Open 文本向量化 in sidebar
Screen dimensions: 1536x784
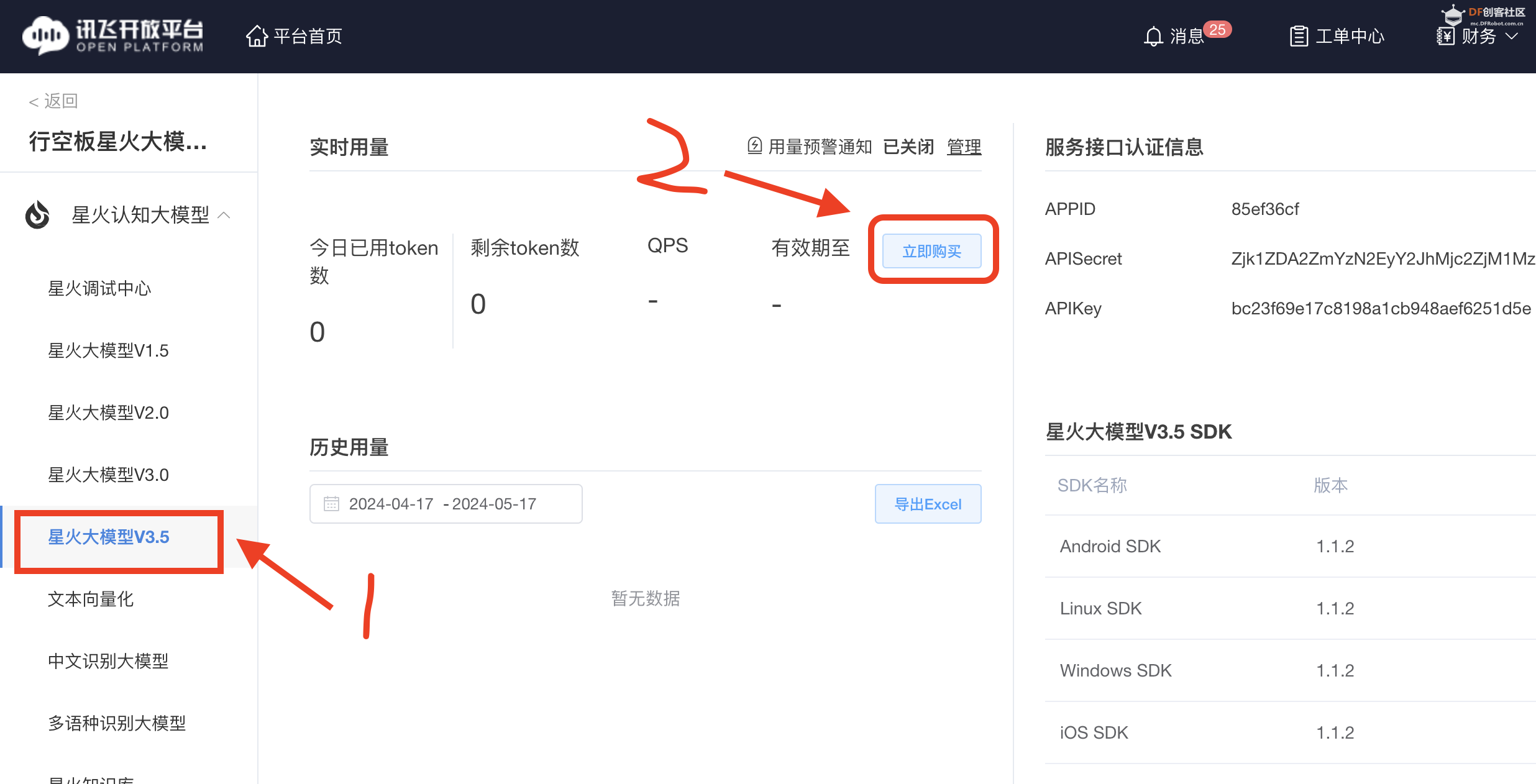(x=91, y=599)
